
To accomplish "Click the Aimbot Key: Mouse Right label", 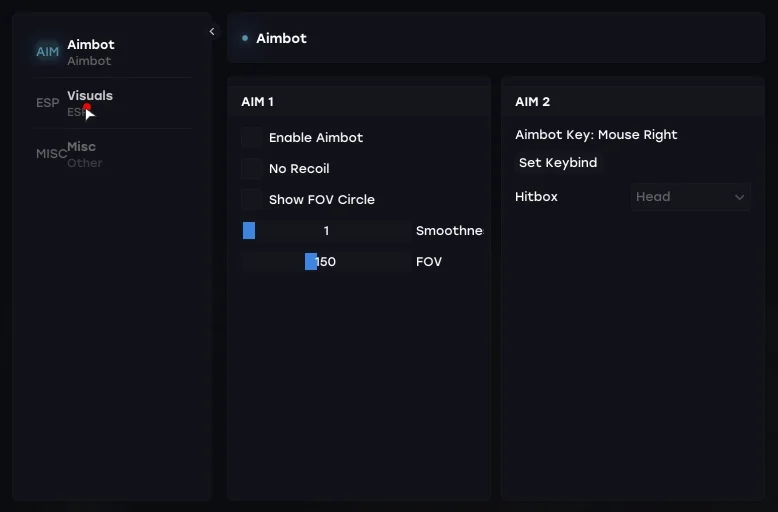I will pyautogui.click(x=596, y=135).
